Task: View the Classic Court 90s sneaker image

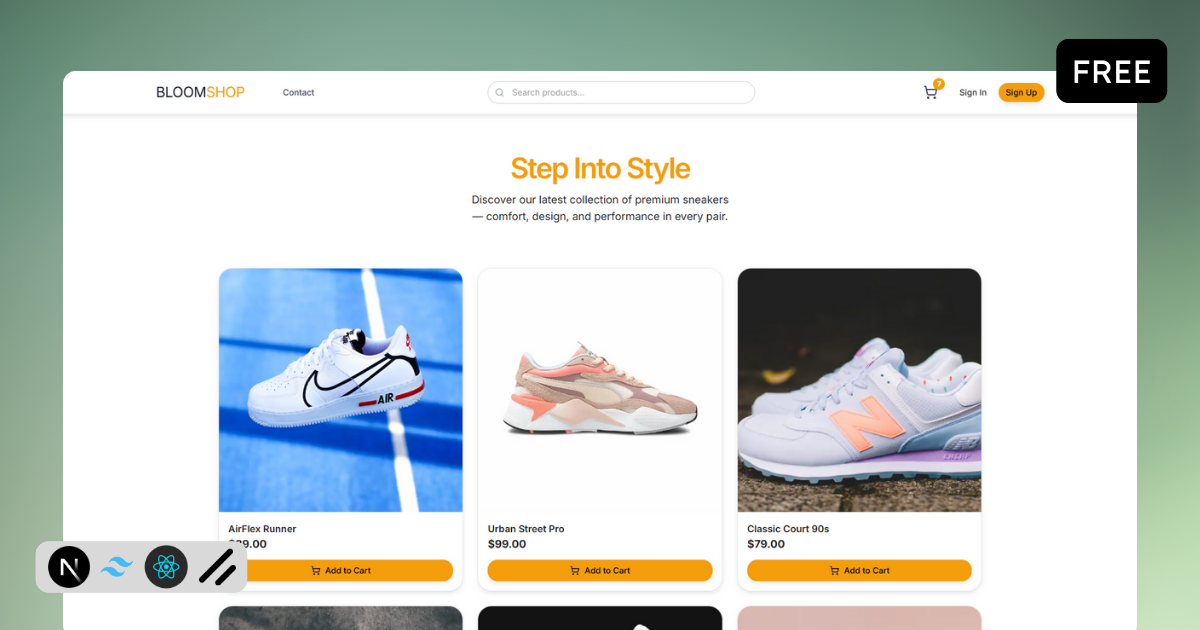Action: click(x=859, y=390)
